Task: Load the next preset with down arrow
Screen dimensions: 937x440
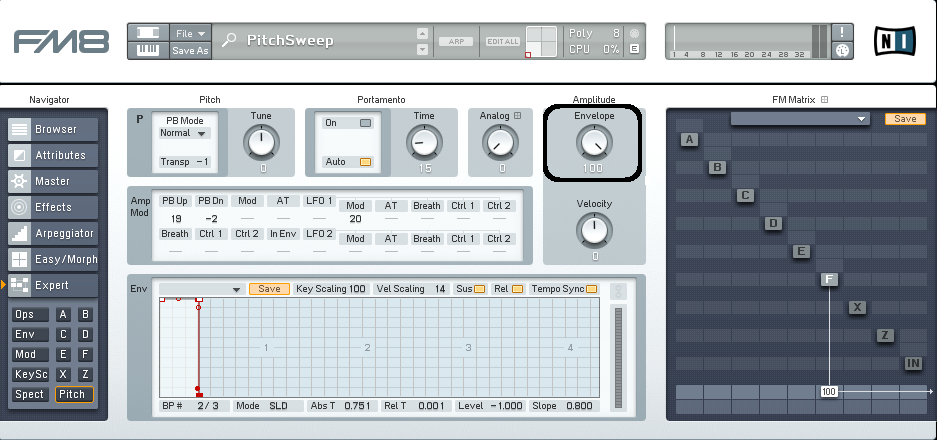Action: (x=422, y=49)
